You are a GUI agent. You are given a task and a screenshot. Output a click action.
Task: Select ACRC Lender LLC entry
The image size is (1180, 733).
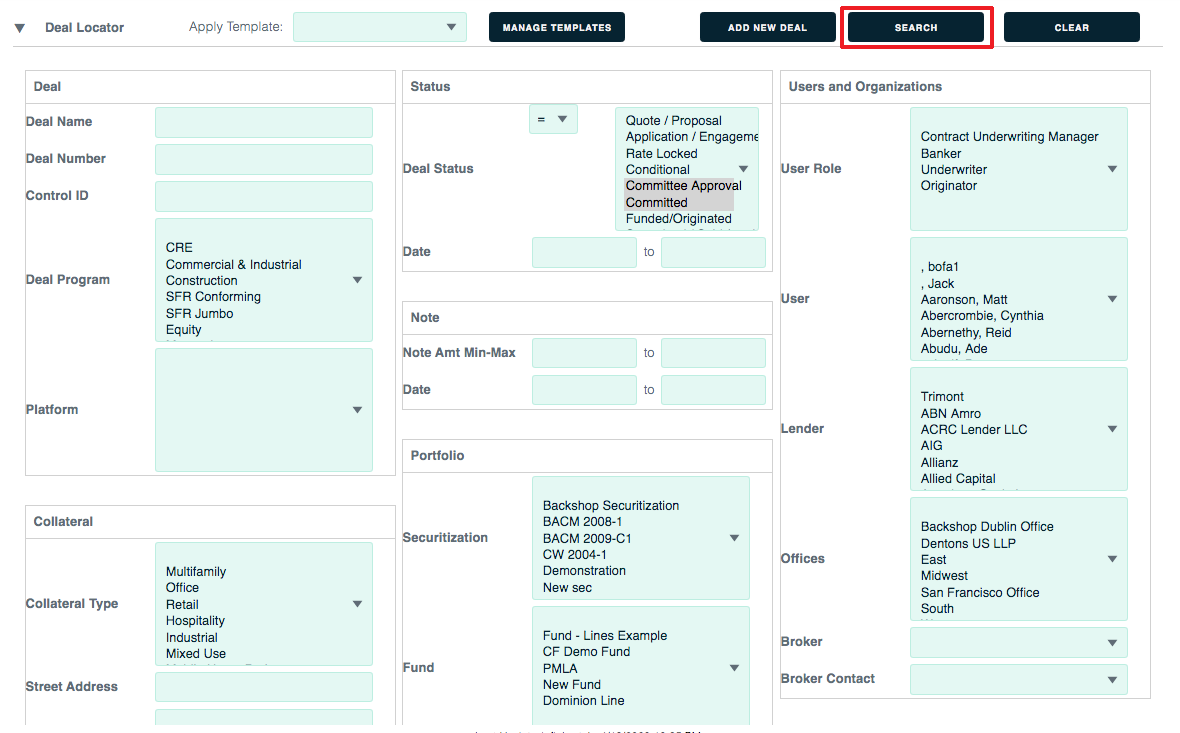tap(973, 430)
